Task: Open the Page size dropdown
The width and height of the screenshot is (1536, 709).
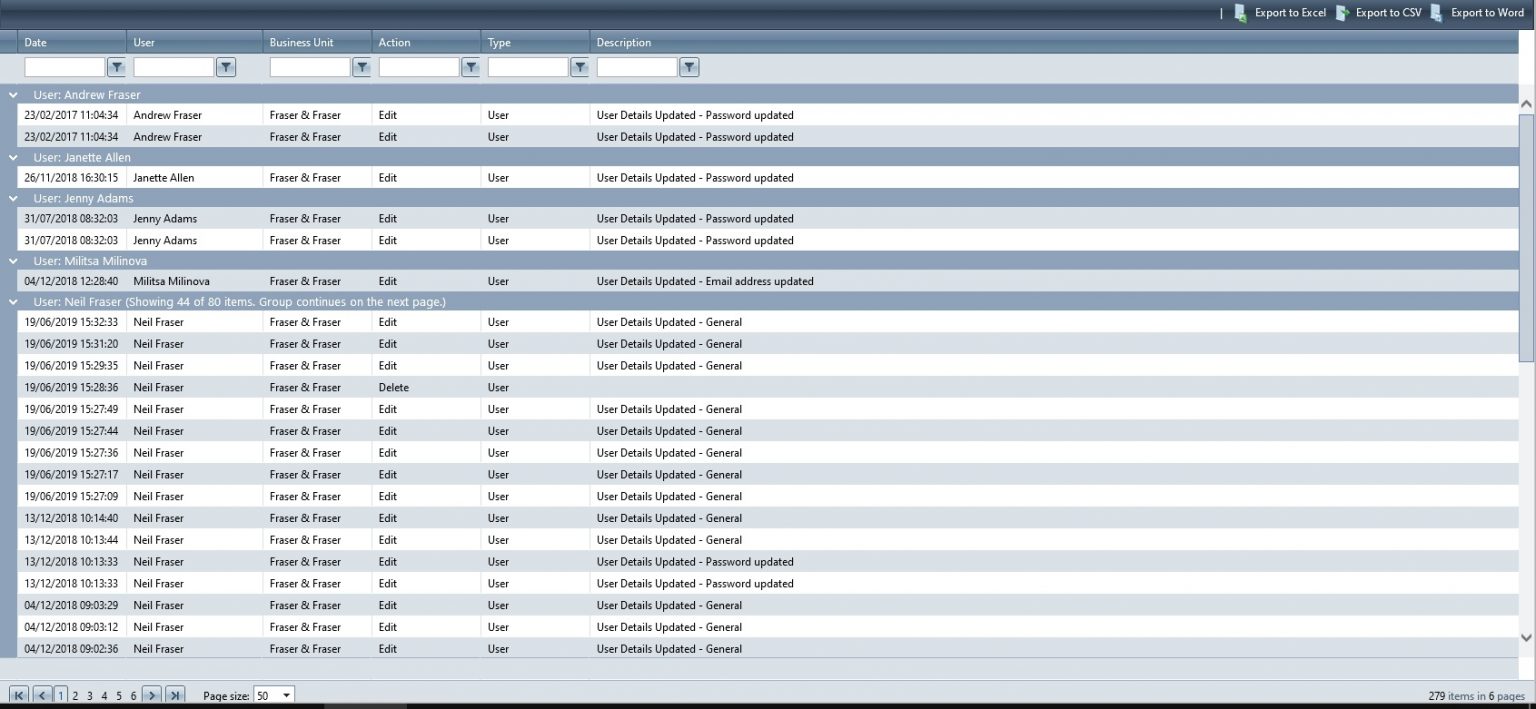Action: (x=274, y=695)
